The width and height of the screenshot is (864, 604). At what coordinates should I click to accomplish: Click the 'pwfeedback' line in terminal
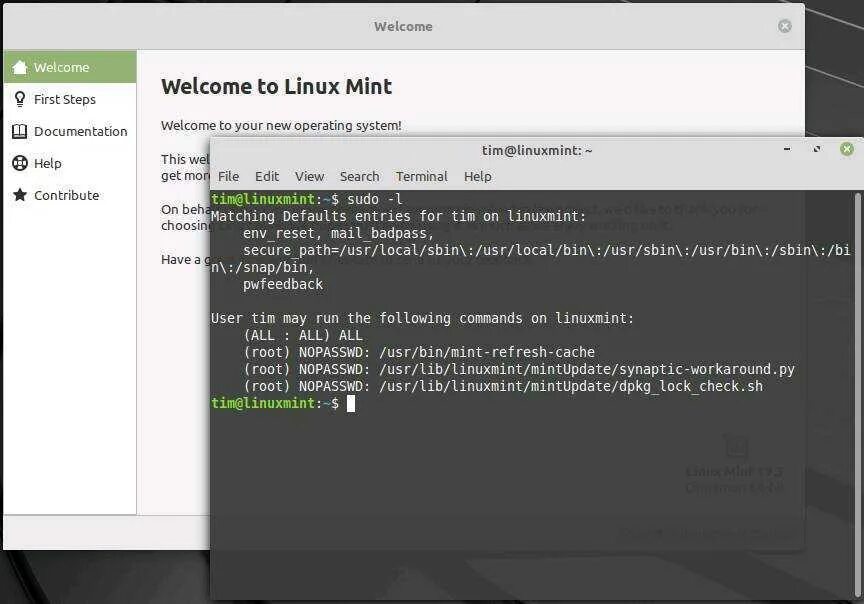[283, 284]
